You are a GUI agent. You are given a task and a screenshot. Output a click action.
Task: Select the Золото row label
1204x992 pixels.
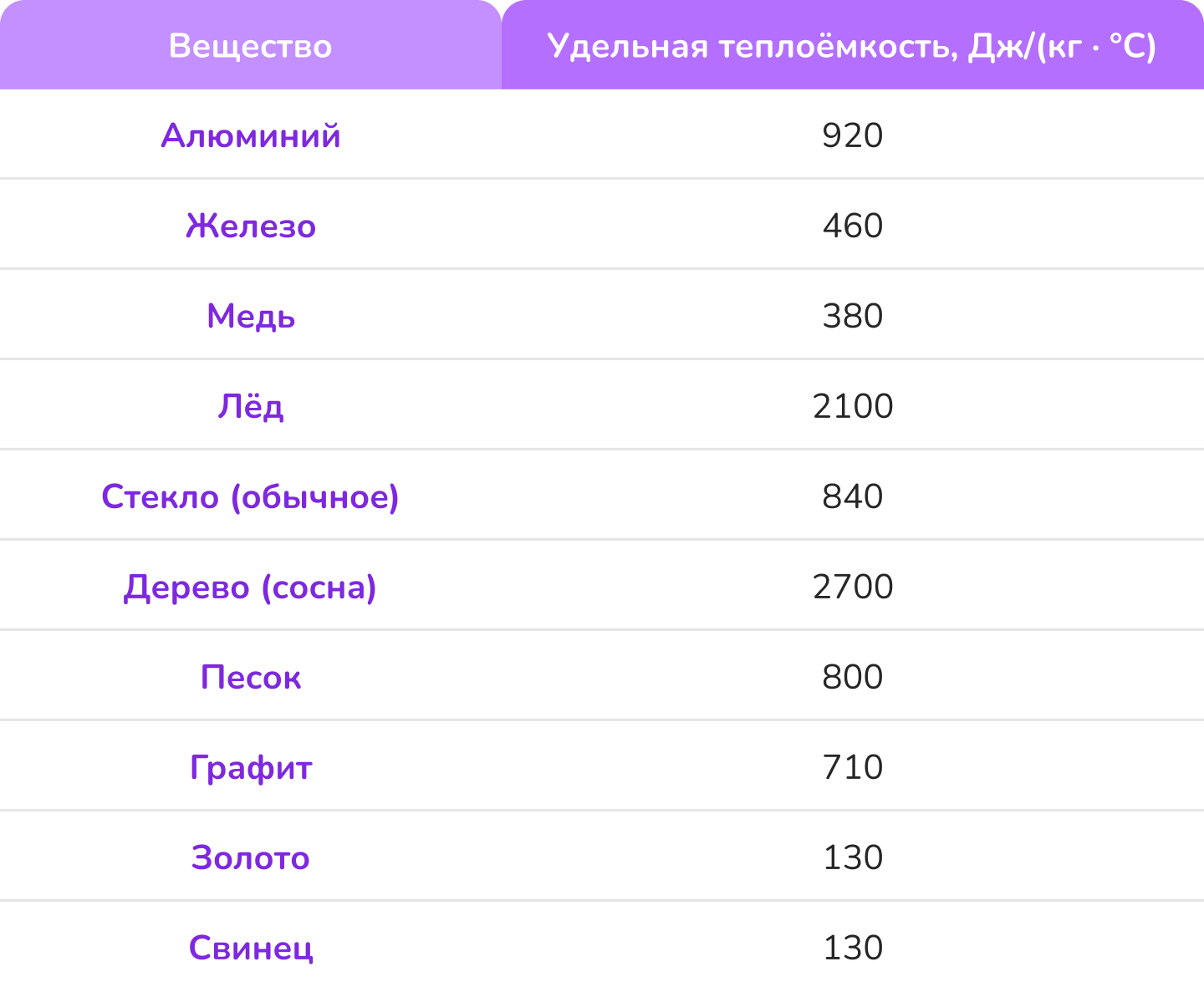point(251,857)
